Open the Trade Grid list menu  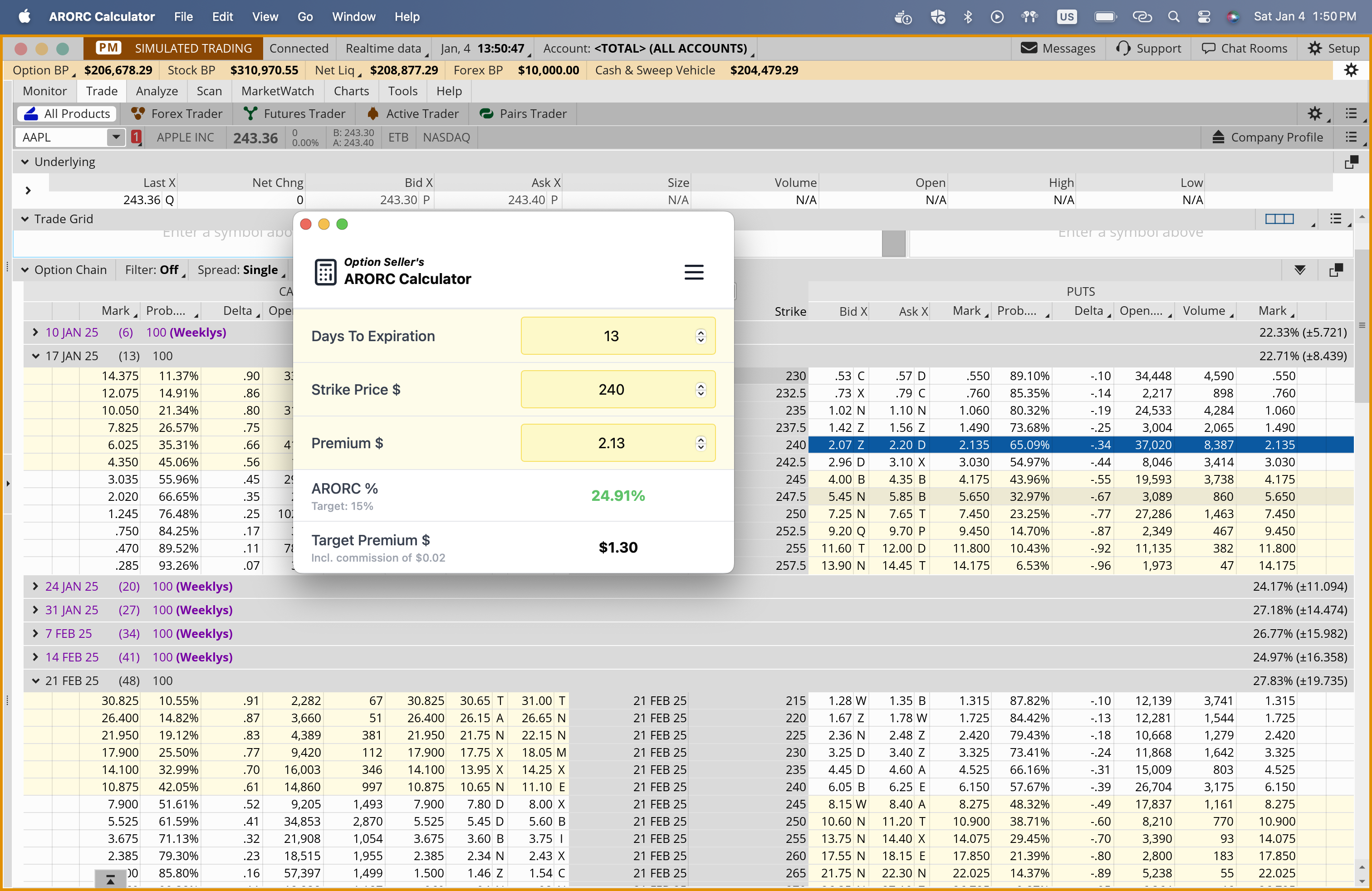(1336, 219)
